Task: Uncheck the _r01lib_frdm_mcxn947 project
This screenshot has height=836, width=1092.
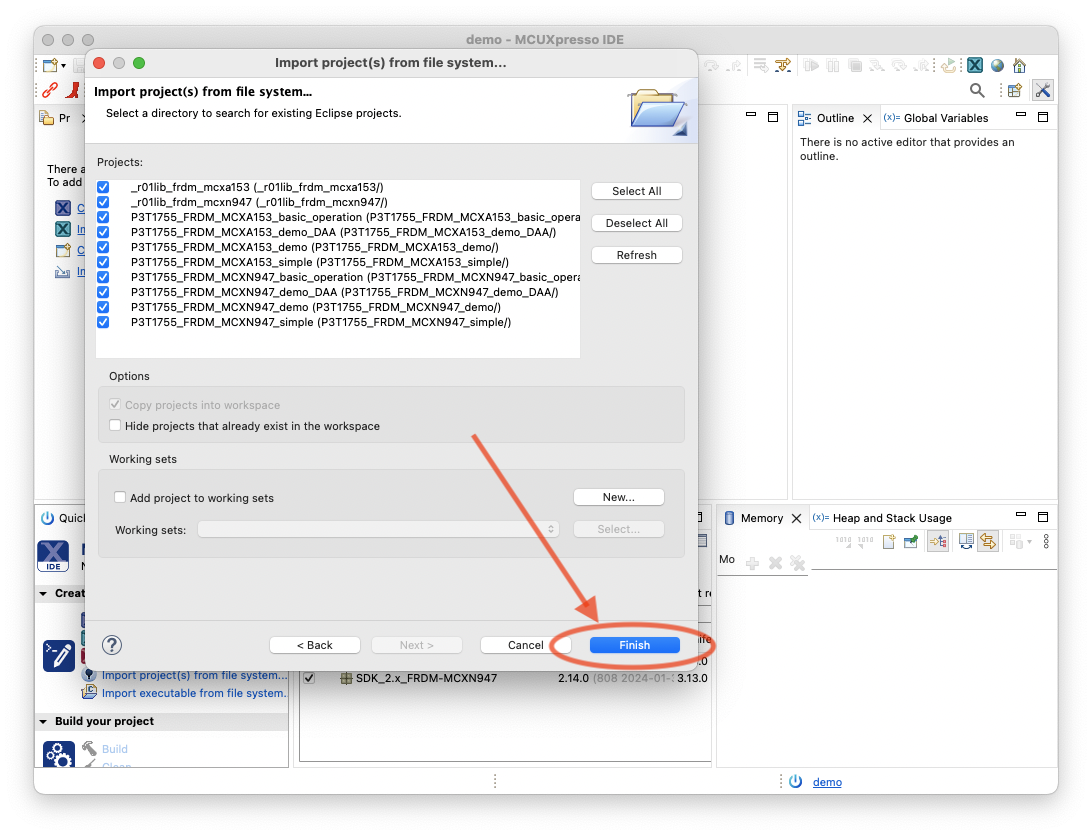Action: 103,202
